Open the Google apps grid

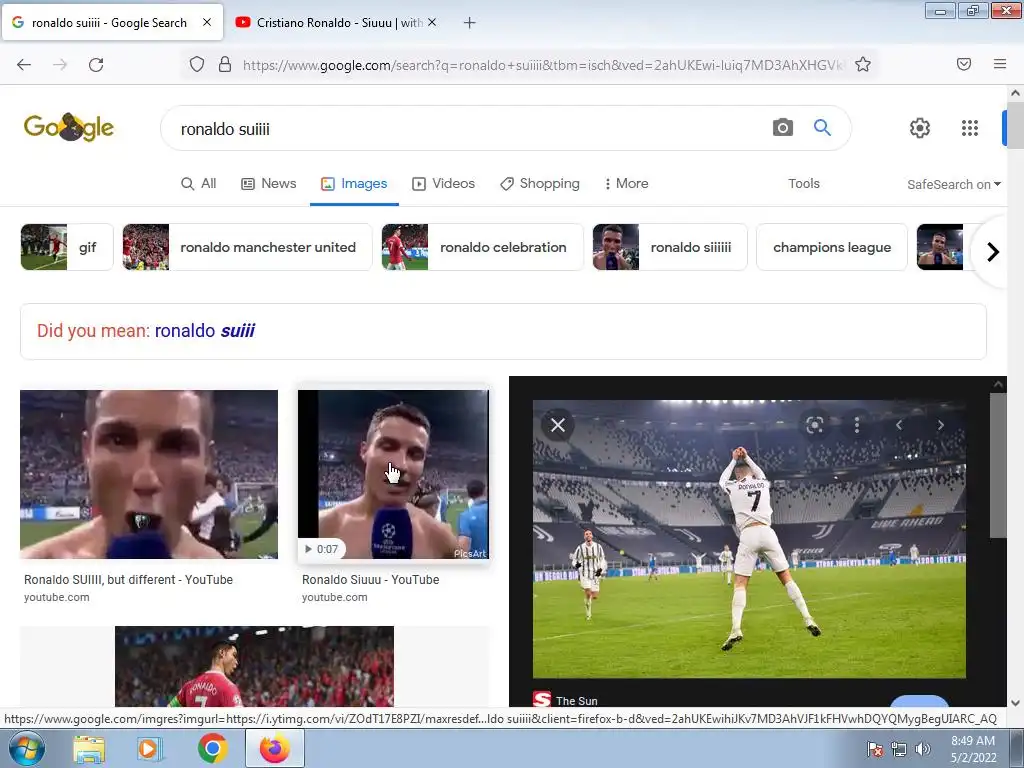(x=970, y=128)
